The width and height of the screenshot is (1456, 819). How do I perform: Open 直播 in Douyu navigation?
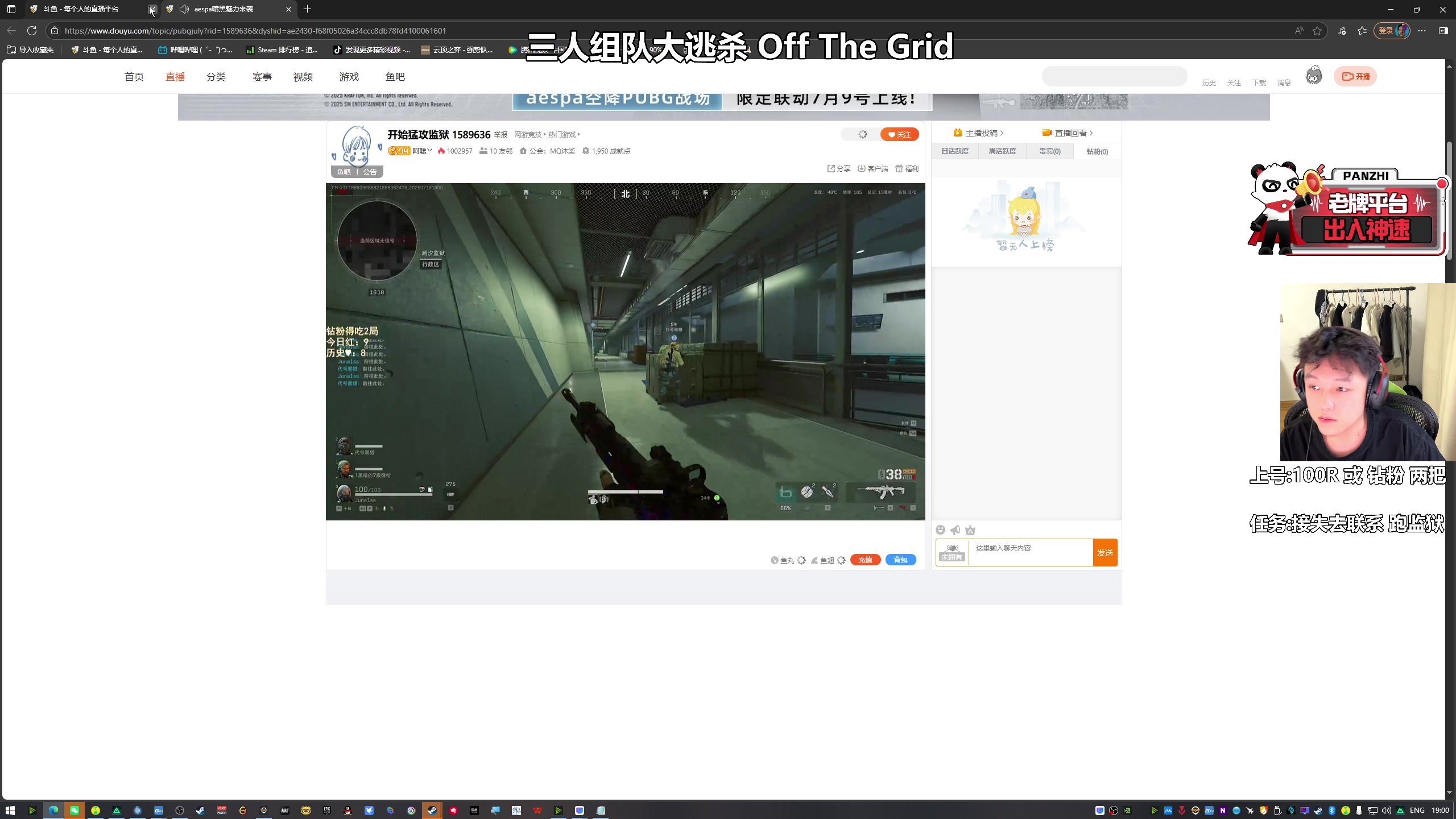[175, 77]
